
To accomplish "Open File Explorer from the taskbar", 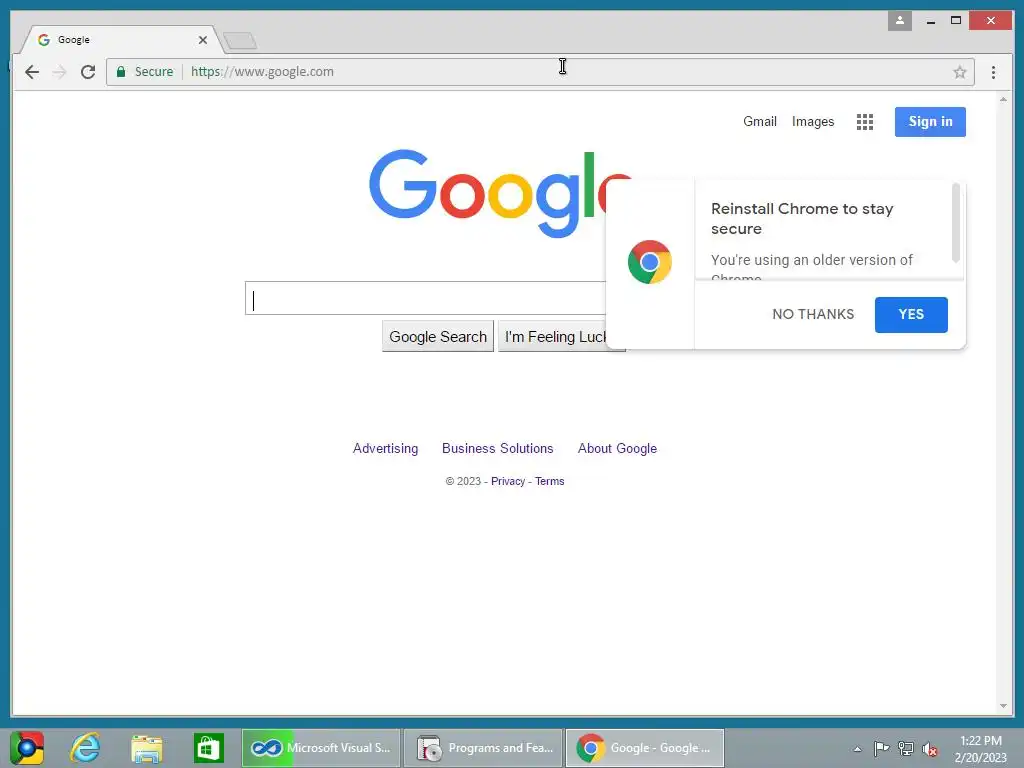I will point(147,748).
